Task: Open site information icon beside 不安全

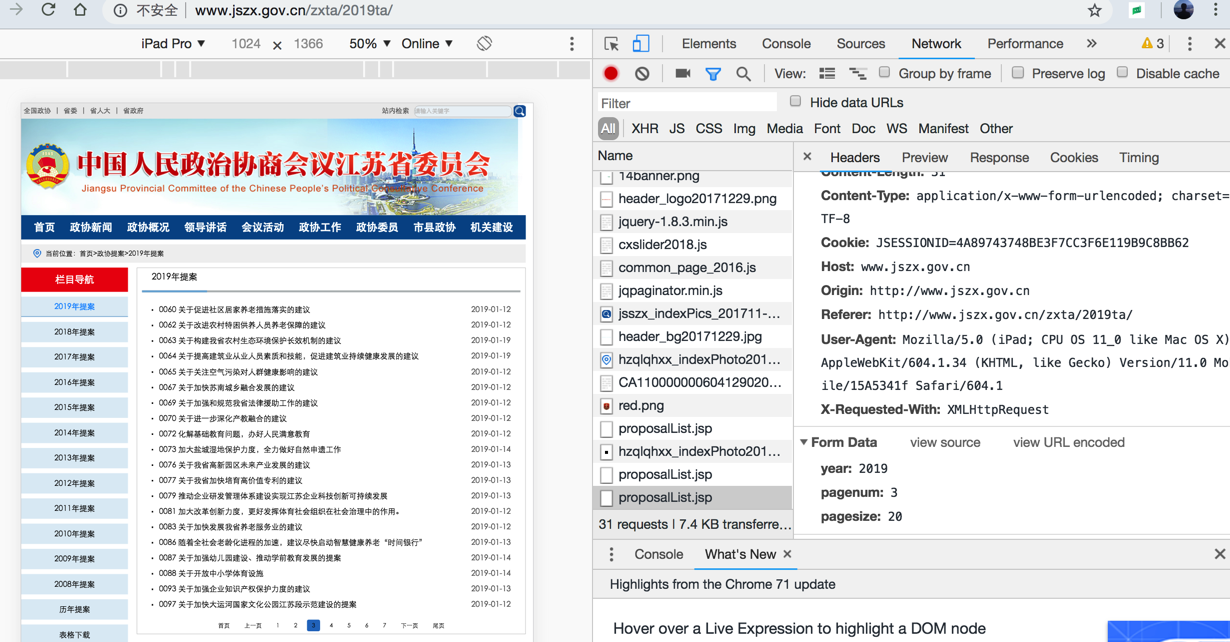Action: tap(119, 10)
